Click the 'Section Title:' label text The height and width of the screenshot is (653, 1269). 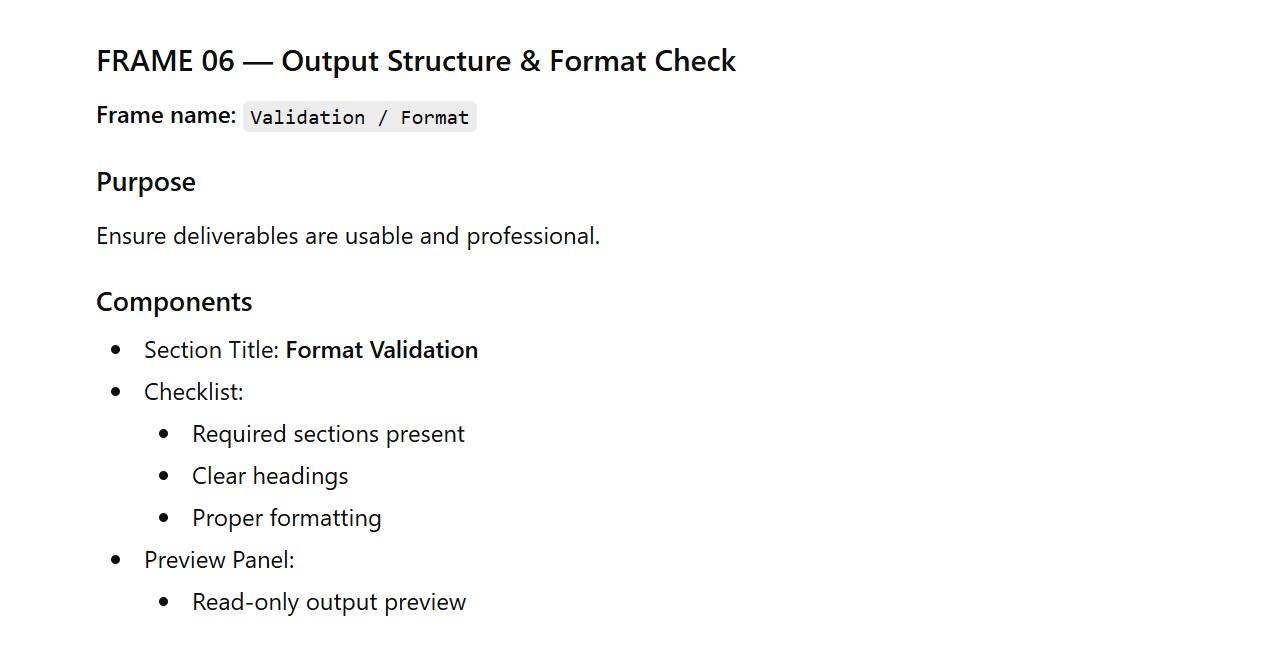pyautogui.click(x=212, y=350)
